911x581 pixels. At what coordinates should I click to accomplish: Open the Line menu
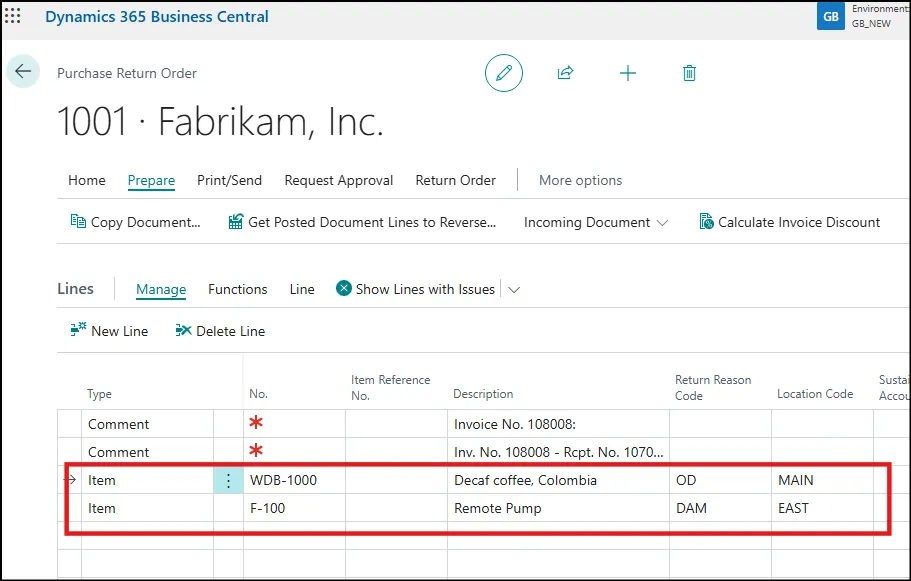click(302, 289)
